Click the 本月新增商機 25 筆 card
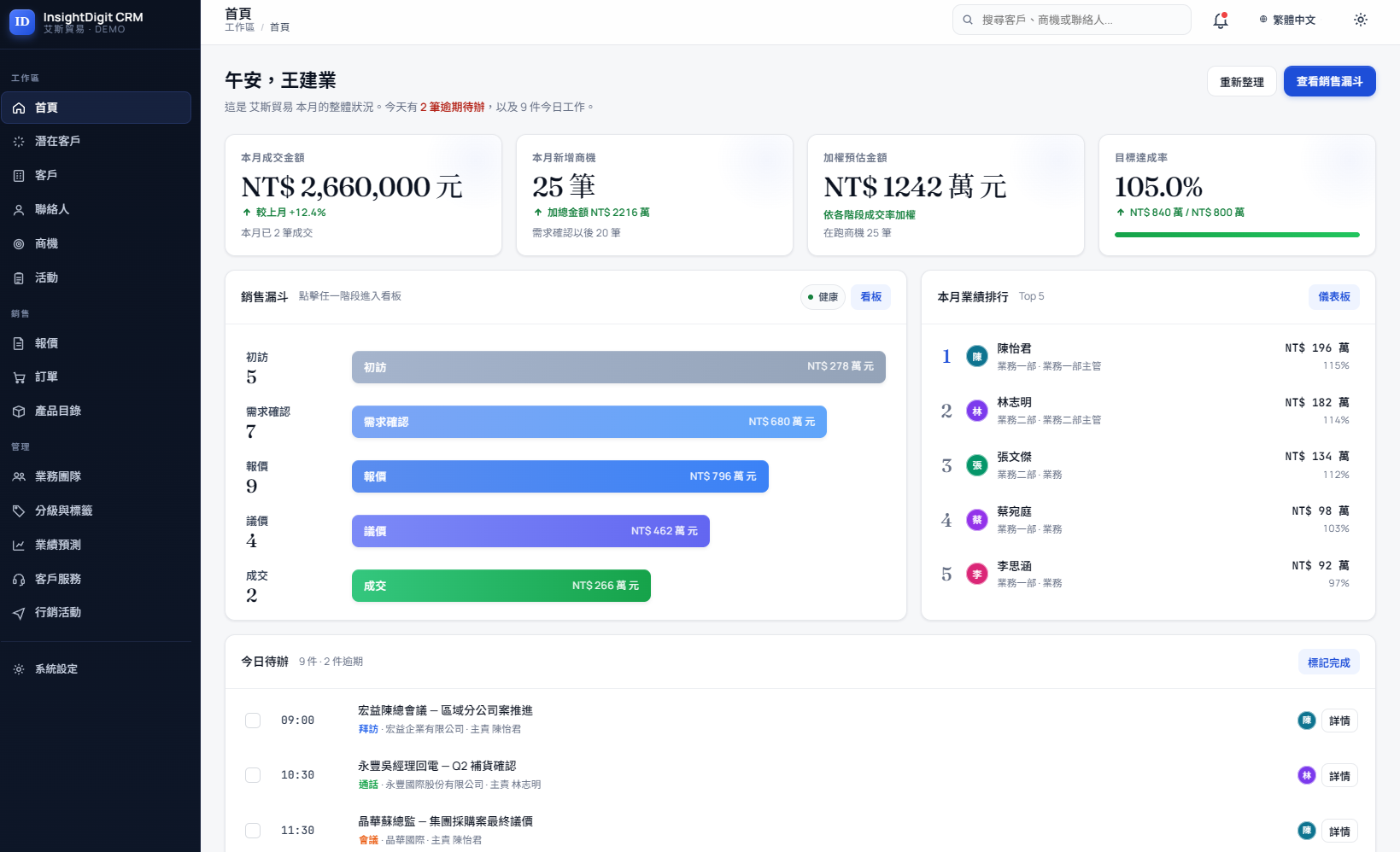Screen dimensions: 1400x852 pyautogui.click(x=654, y=195)
